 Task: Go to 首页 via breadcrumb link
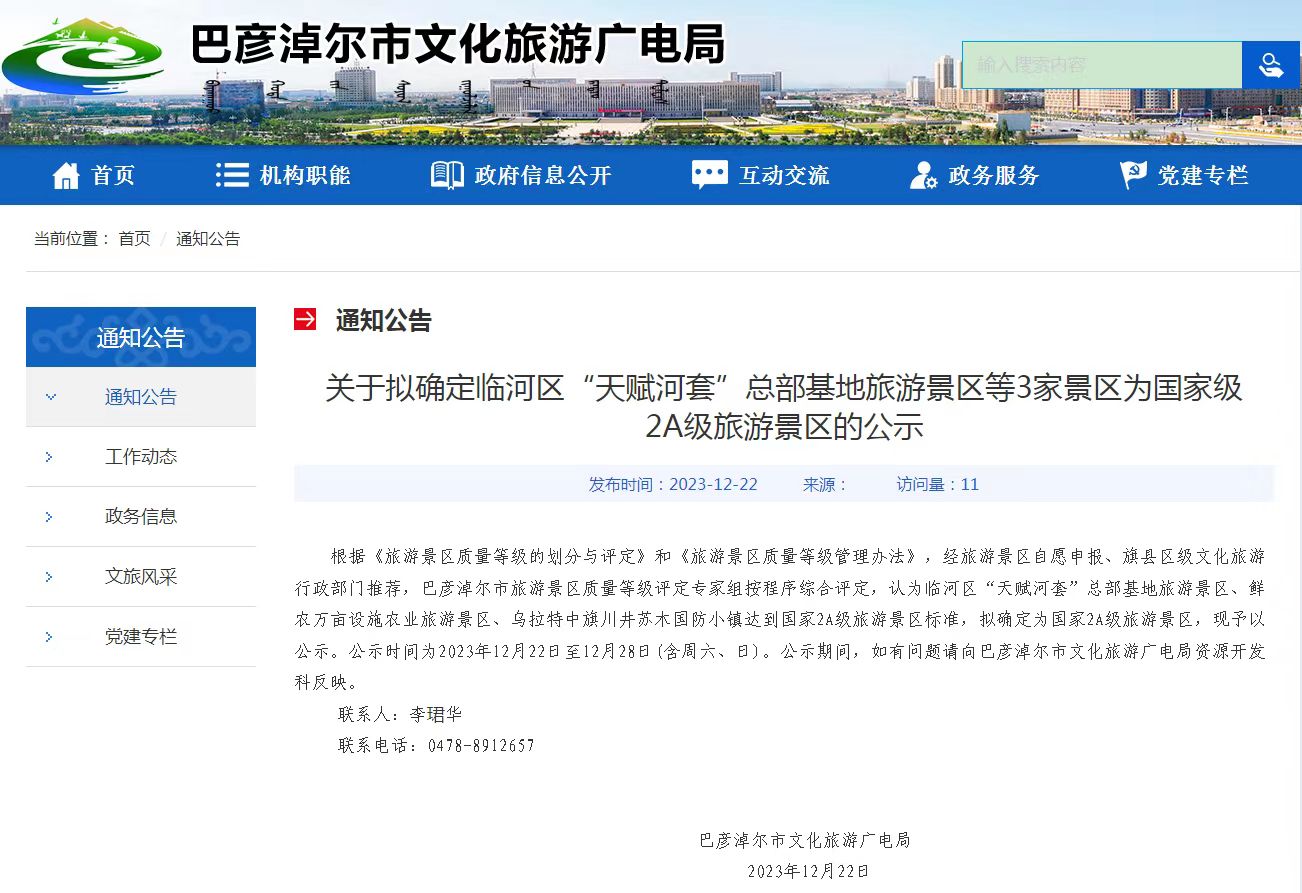(x=134, y=239)
